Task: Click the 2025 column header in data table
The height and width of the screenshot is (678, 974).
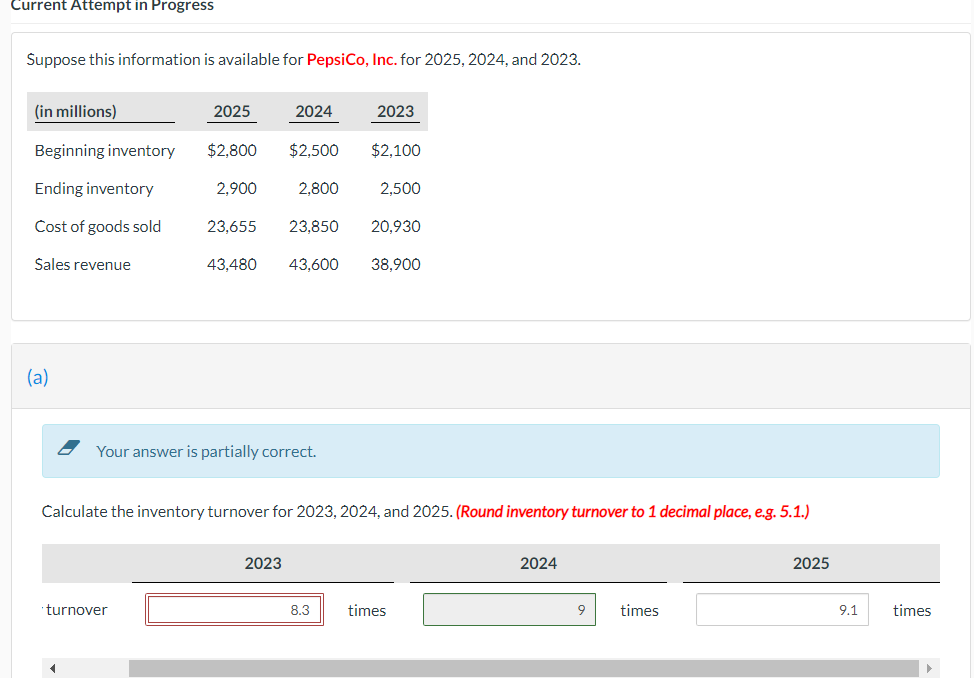Action: (232, 111)
